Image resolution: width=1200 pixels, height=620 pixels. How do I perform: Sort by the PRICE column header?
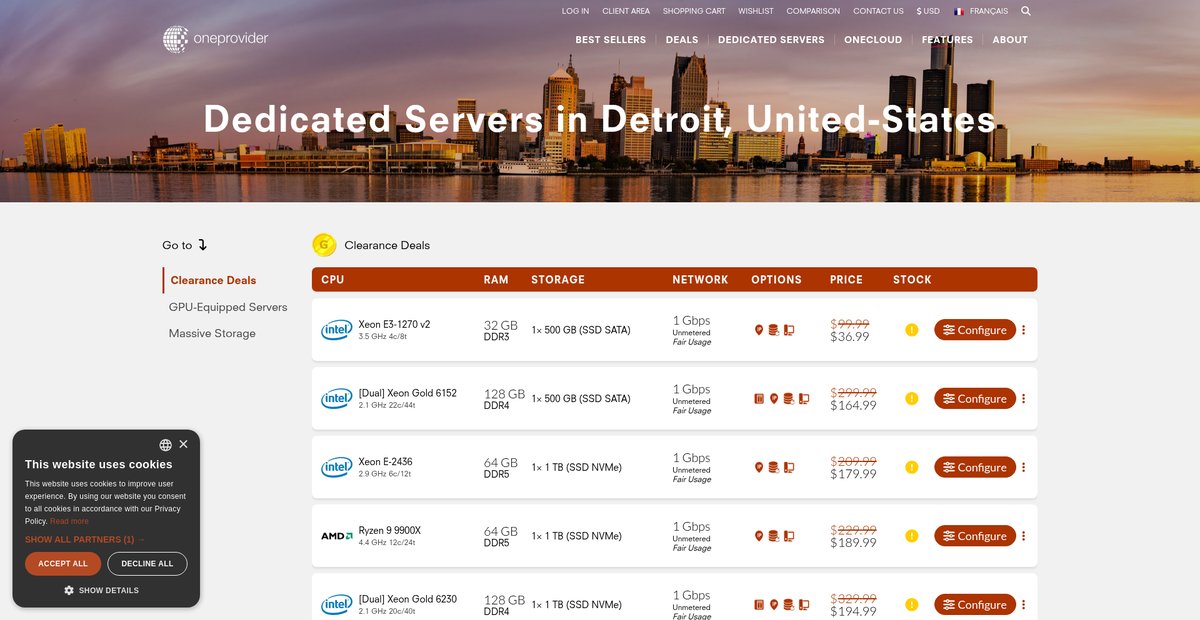click(x=846, y=280)
